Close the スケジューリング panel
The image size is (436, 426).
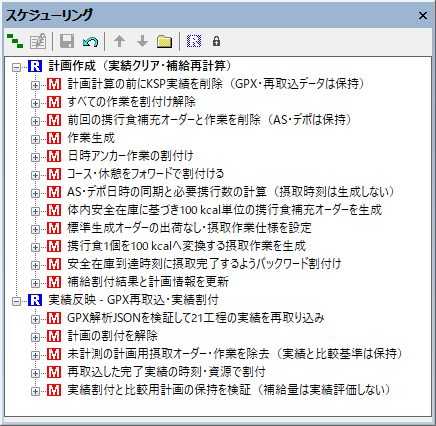[423, 15]
